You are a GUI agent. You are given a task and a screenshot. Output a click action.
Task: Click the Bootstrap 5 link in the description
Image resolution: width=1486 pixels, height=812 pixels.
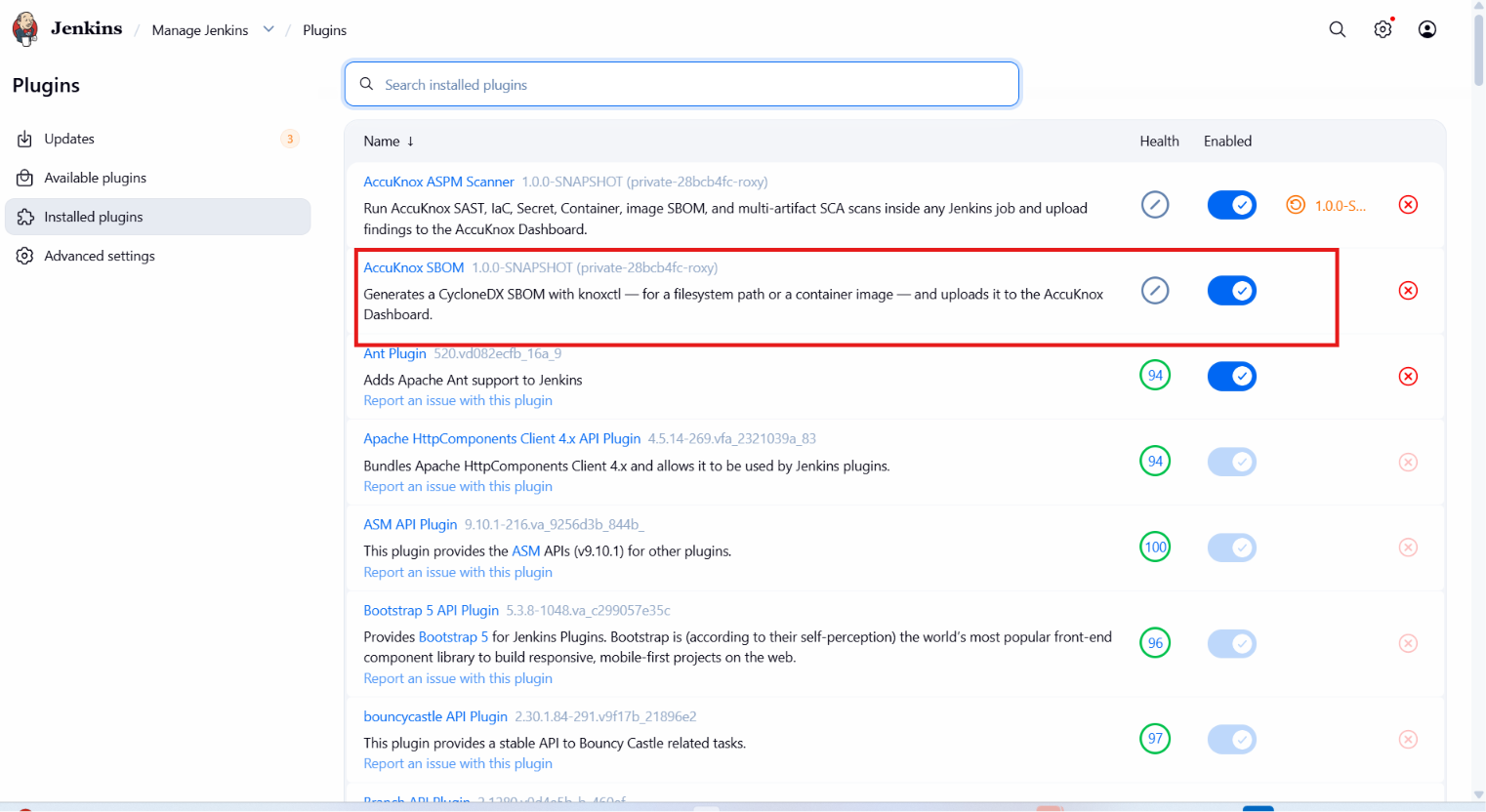pyautogui.click(x=453, y=637)
